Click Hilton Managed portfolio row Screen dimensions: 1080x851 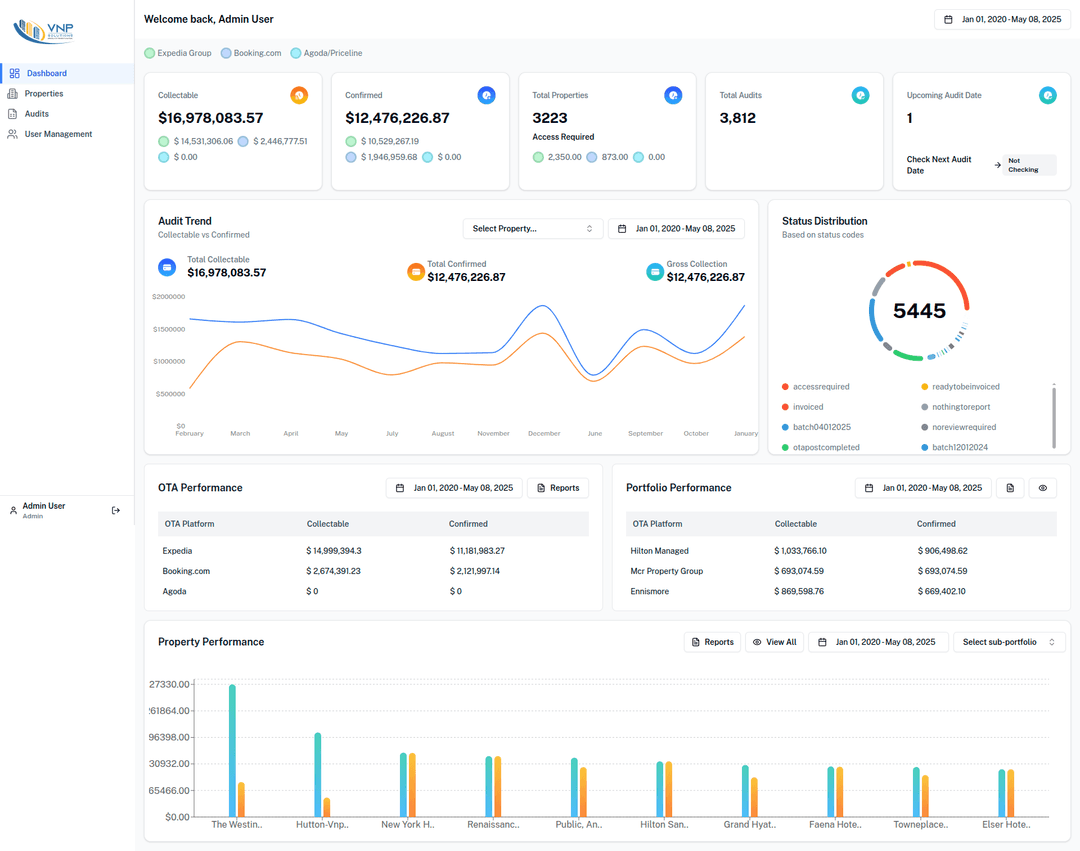pyautogui.click(x=841, y=551)
